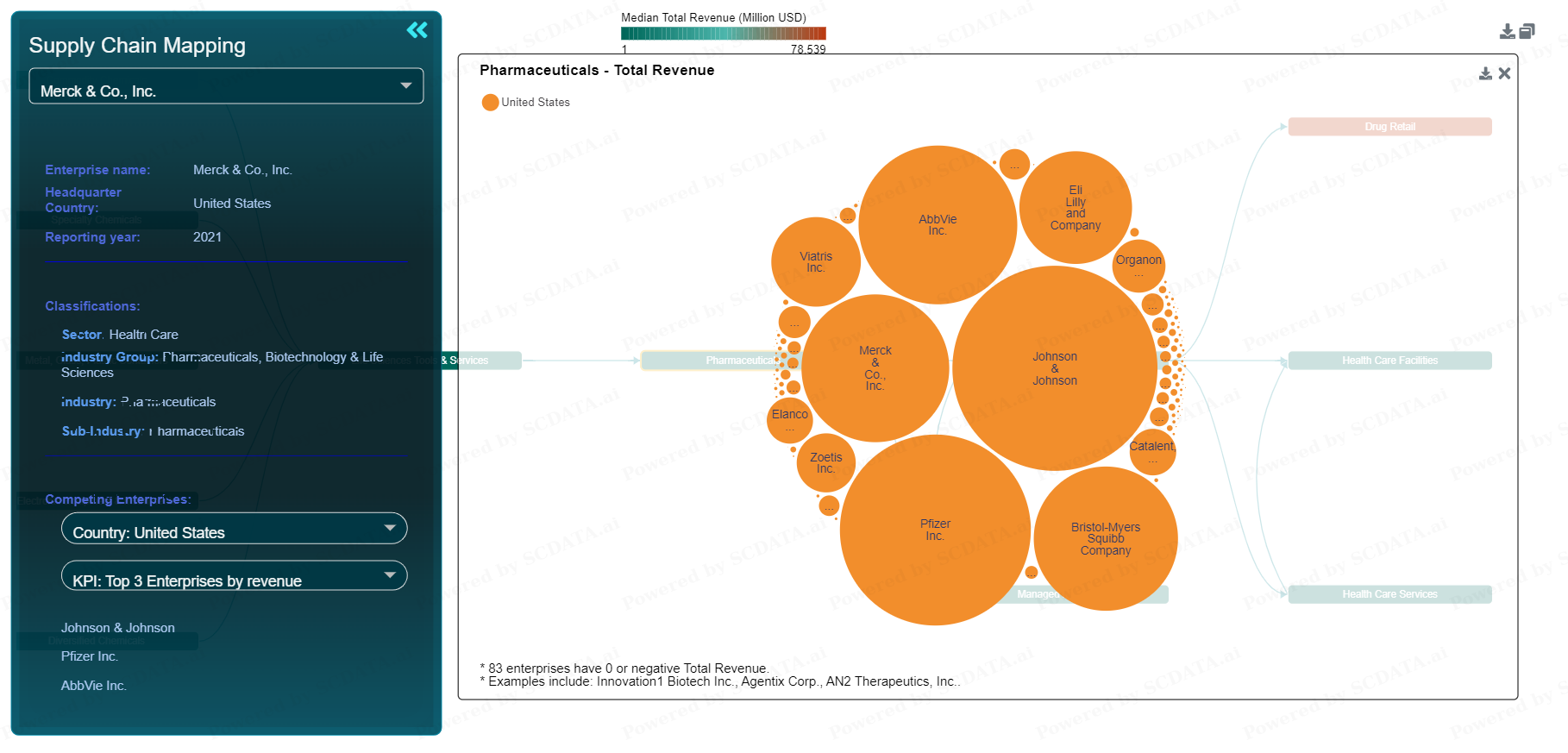
Task: Select the Bristol-Myers Squibb Company bubble
Action: pyautogui.click(x=1105, y=539)
